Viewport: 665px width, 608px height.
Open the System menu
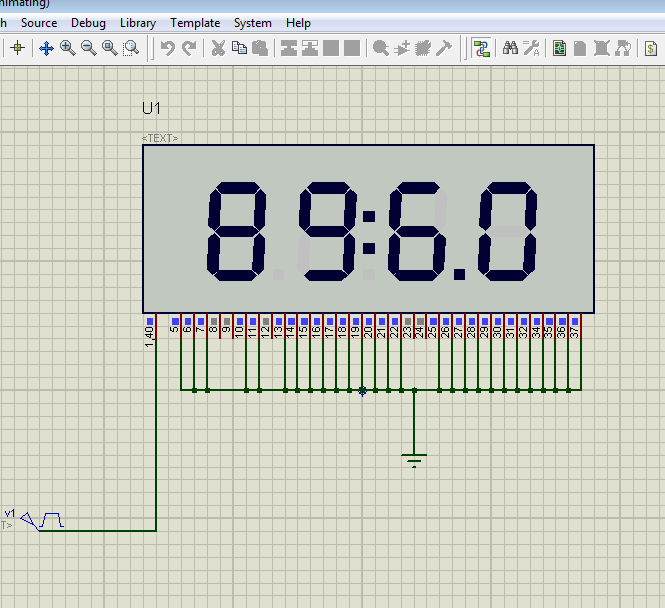253,23
